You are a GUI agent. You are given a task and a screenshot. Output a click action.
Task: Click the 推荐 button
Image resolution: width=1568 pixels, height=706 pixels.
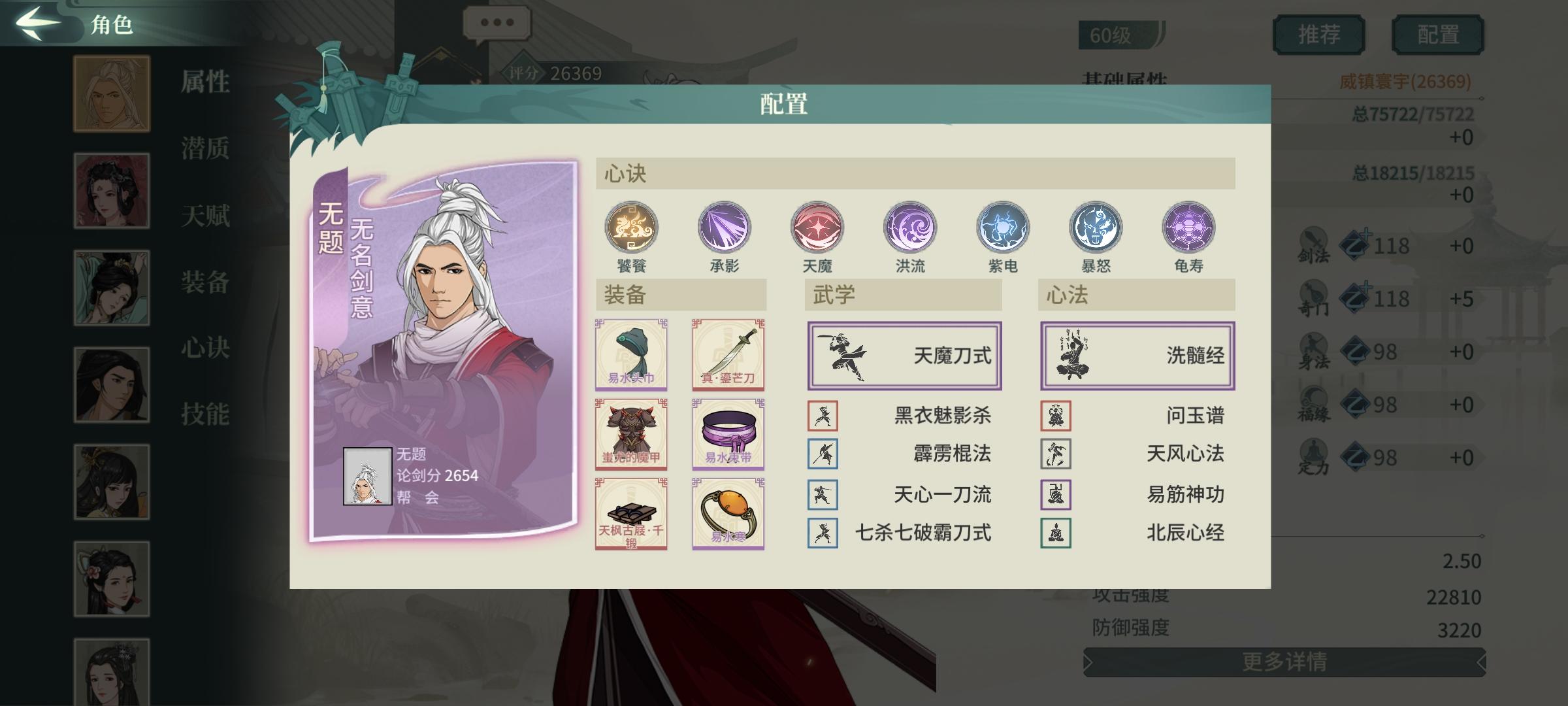1318,34
